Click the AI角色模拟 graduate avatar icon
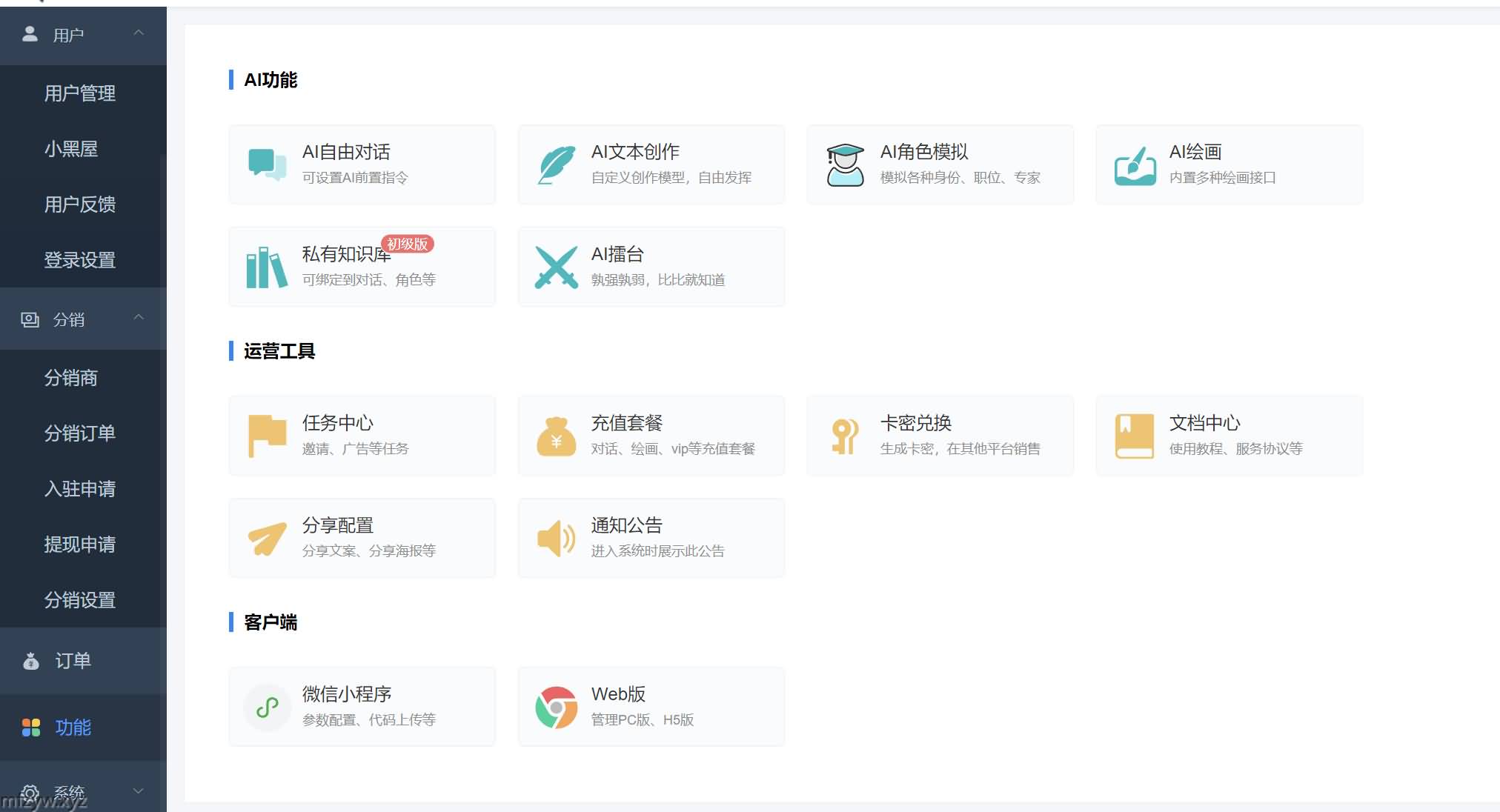The width and height of the screenshot is (1500, 812). pos(845,164)
